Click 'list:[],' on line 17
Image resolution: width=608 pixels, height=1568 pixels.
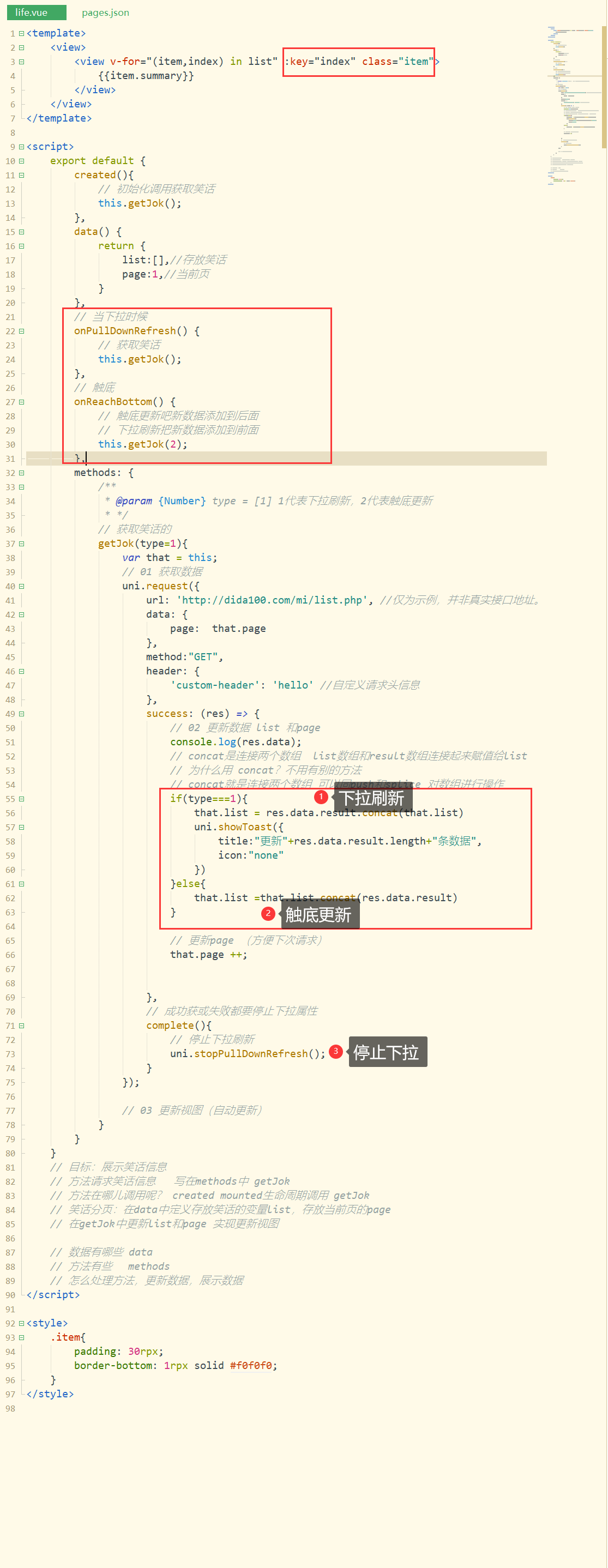(x=146, y=260)
